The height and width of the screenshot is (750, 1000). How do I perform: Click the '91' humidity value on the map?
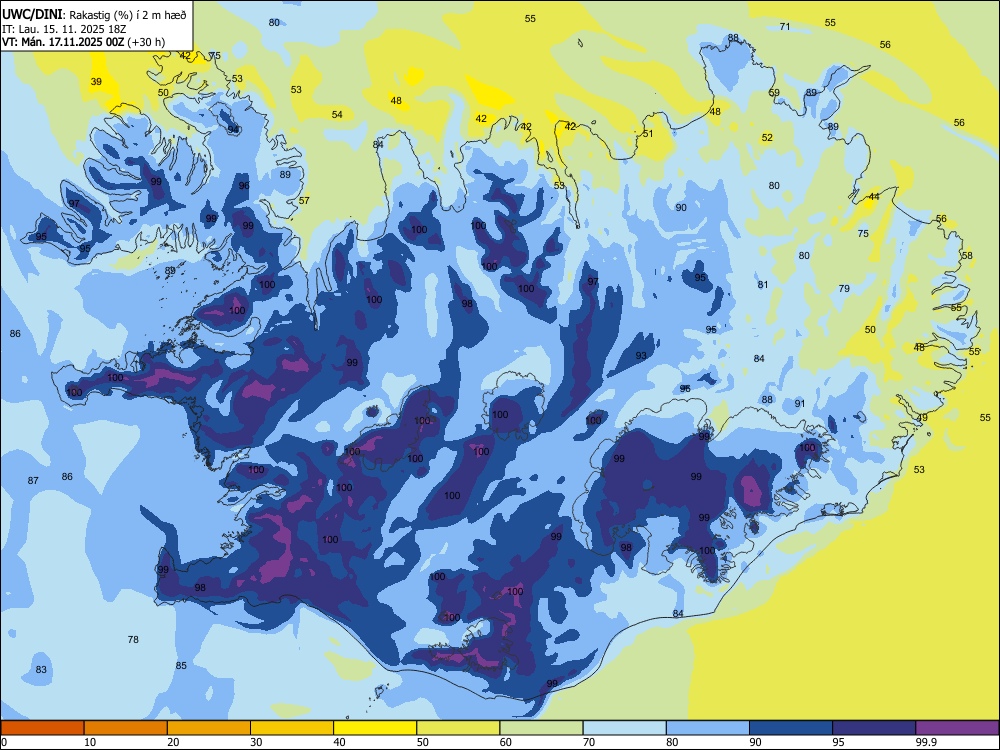point(800,404)
